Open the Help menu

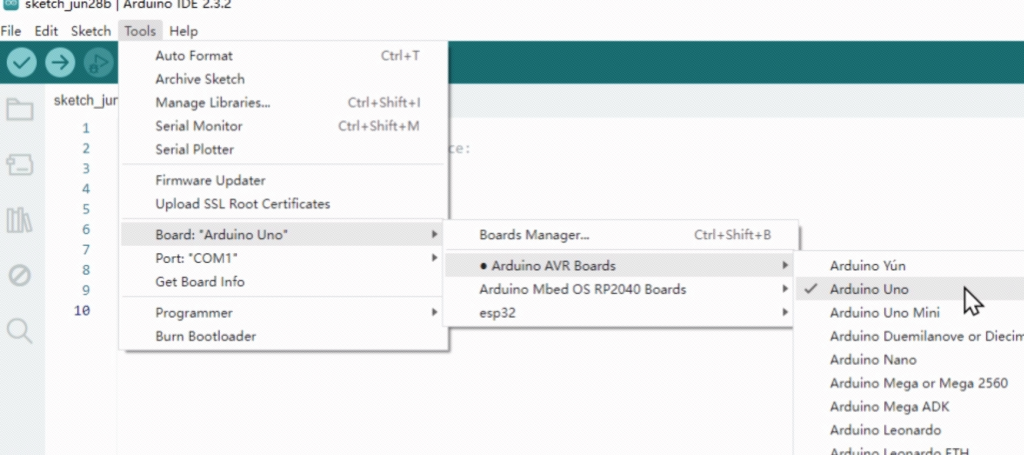click(x=184, y=31)
